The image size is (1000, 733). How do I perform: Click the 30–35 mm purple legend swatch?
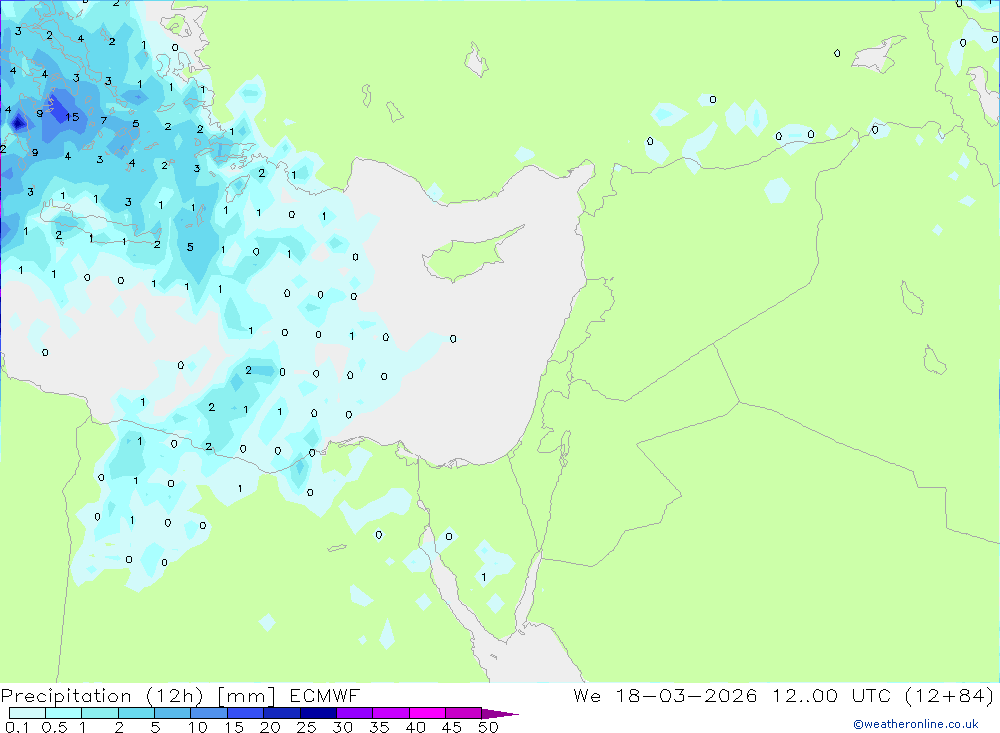coord(354,713)
